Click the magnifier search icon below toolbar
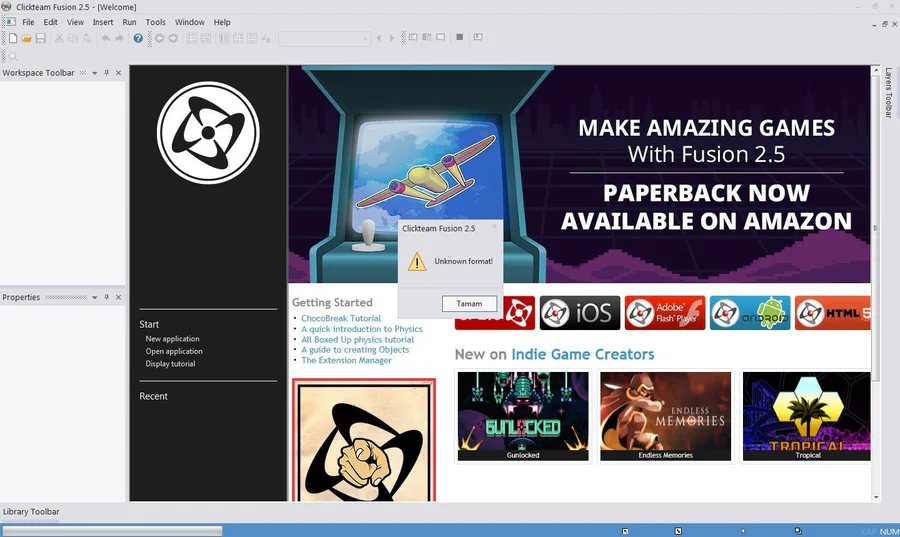 coord(13,56)
